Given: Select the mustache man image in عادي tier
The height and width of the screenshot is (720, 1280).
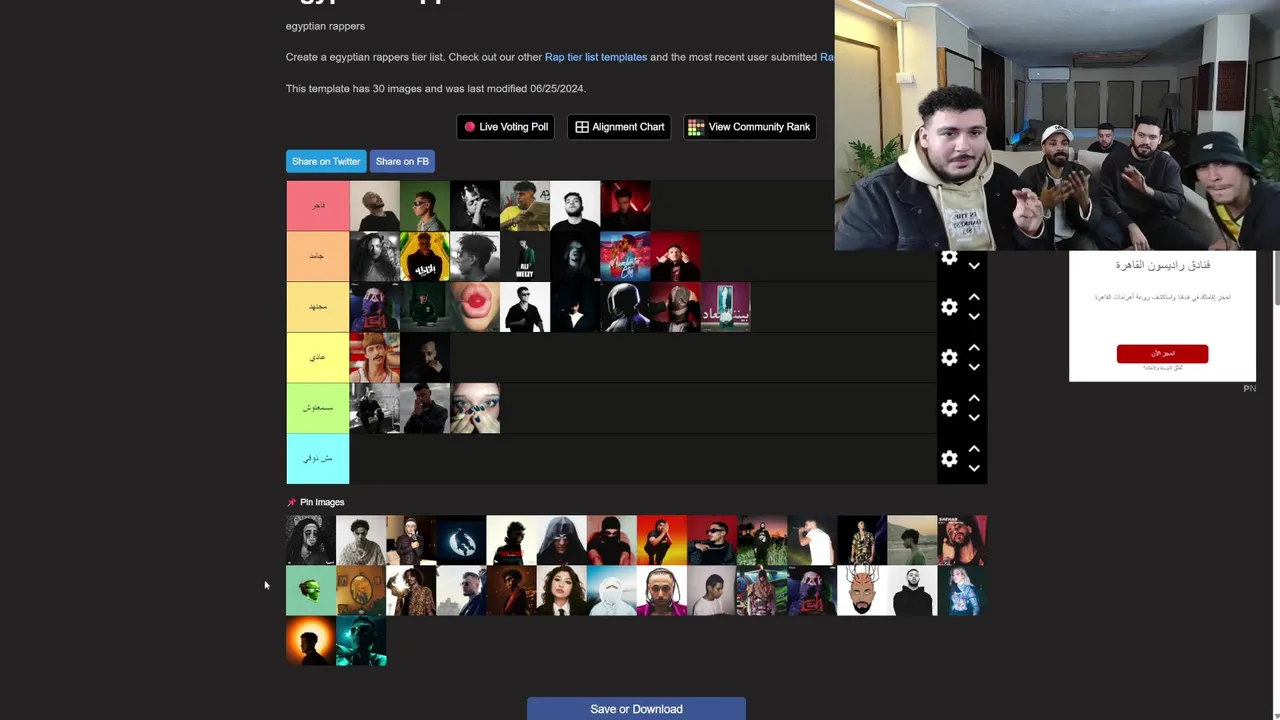Looking at the screenshot, I should (375, 357).
